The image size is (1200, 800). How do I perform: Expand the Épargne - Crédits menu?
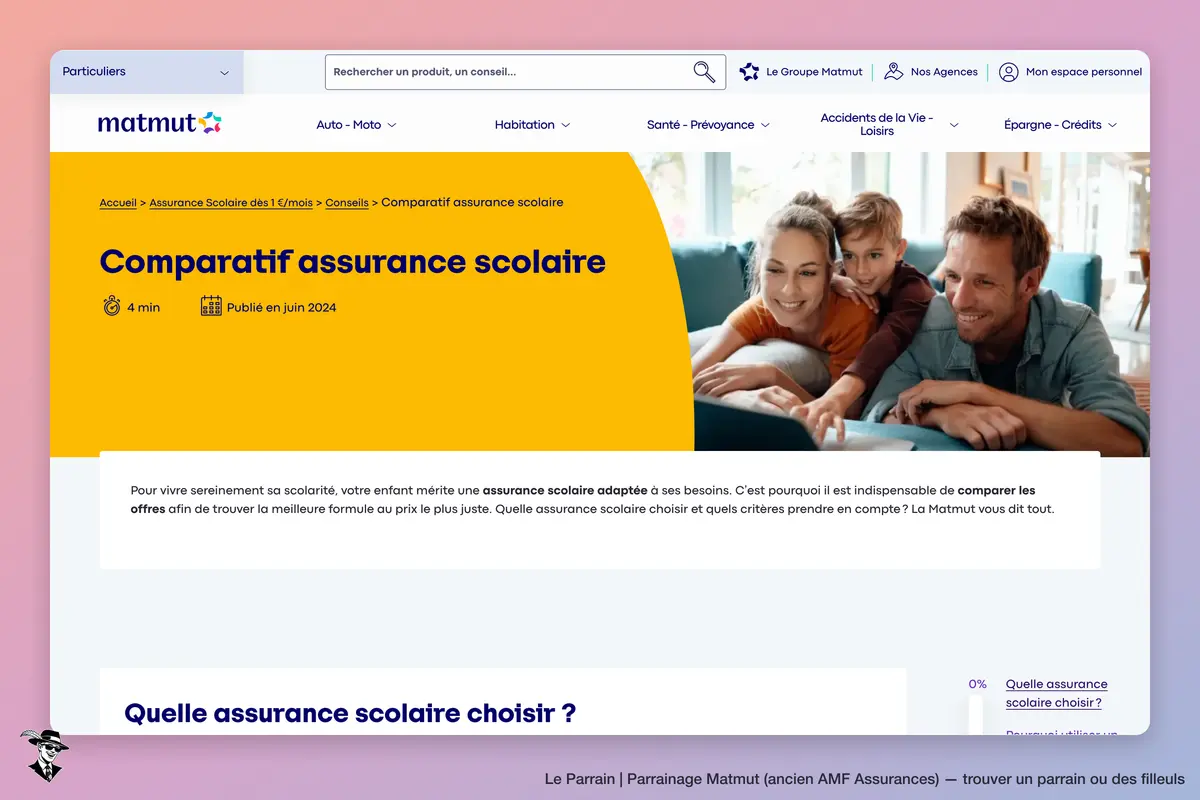click(1060, 125)
